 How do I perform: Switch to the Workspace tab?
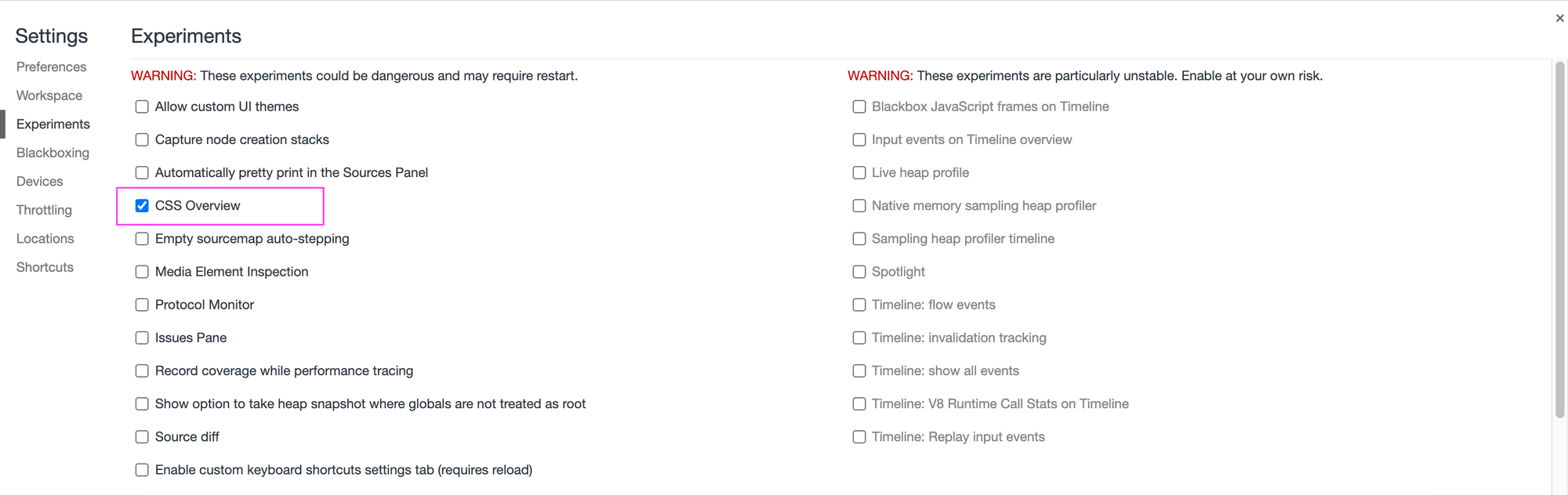(49, 96)
